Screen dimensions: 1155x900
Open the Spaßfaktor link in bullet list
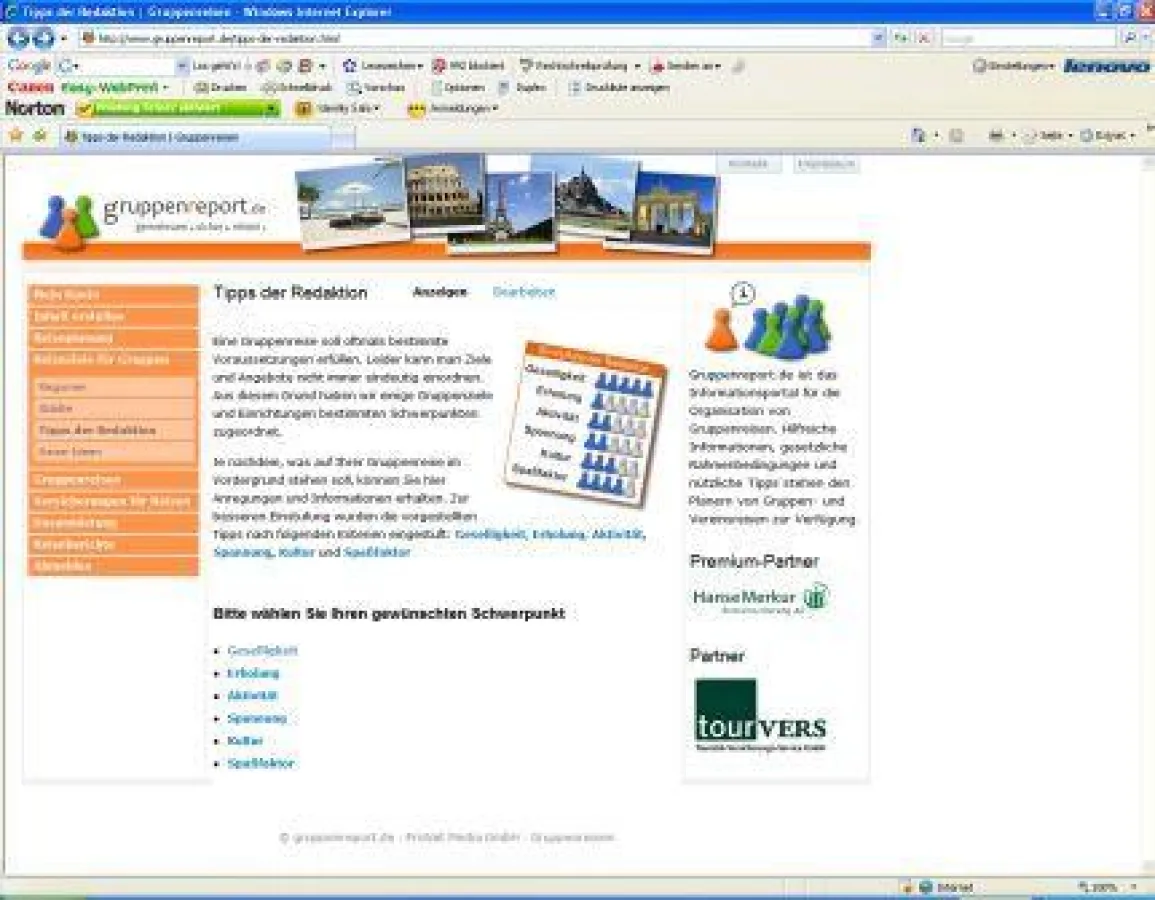[x=260, y=763]
